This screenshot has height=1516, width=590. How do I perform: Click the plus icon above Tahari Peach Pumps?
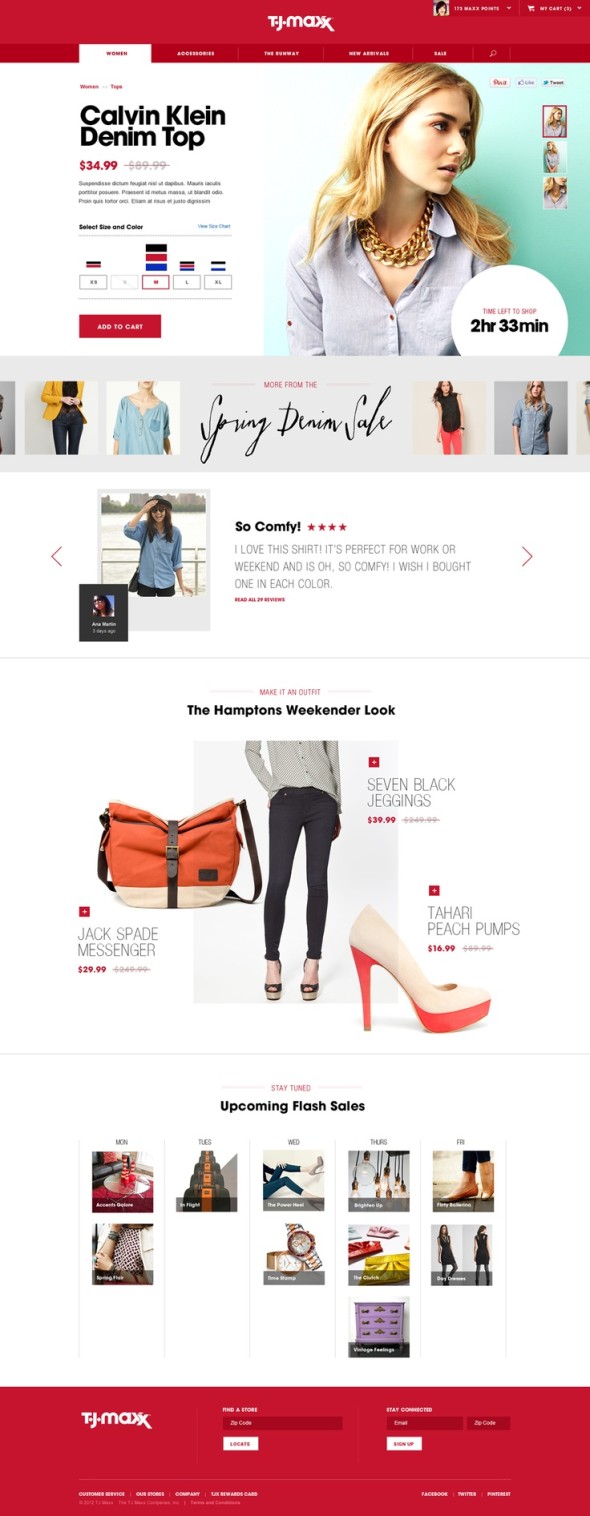(x=434, y=890)
